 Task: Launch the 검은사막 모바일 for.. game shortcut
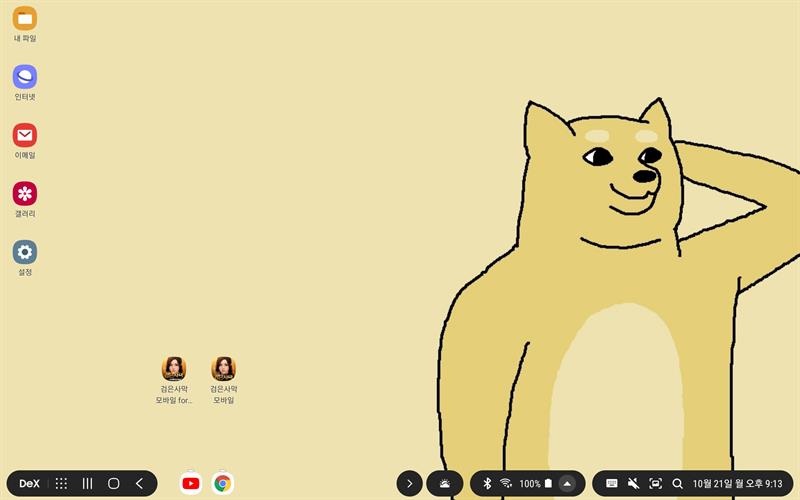click(x=174, y=369)
